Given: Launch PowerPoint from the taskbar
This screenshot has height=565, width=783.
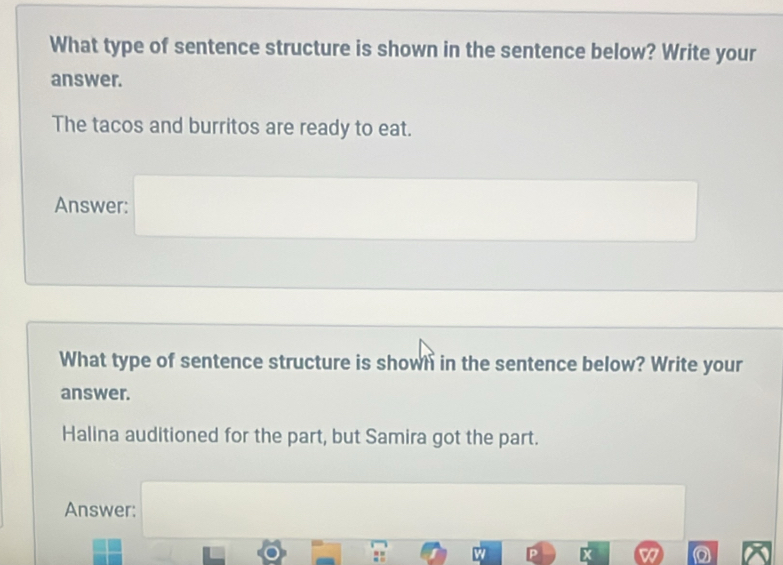Looking at the screenshot, I should coord(537,553).
